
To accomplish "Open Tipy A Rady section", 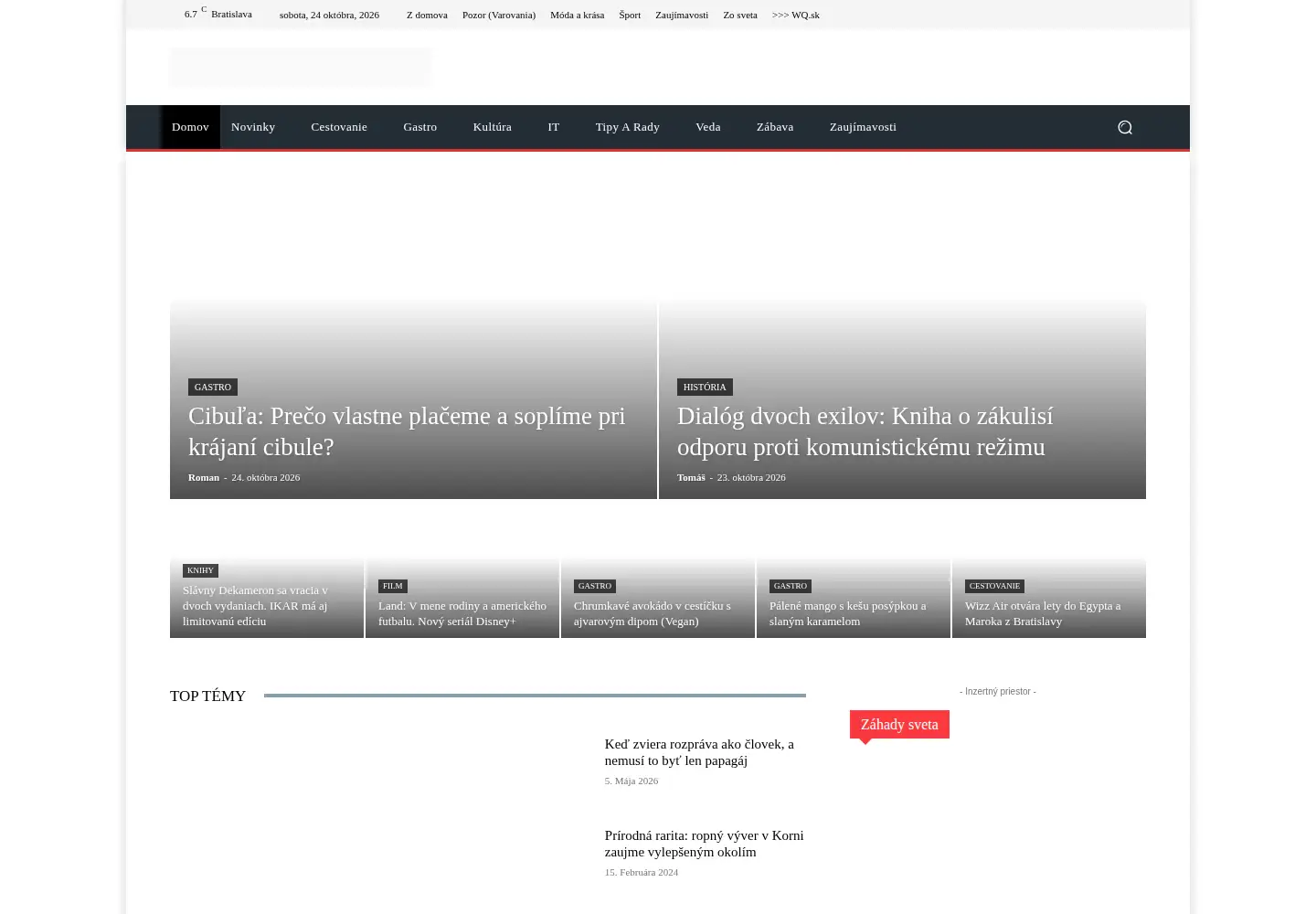I will click(x=628, y=127).
